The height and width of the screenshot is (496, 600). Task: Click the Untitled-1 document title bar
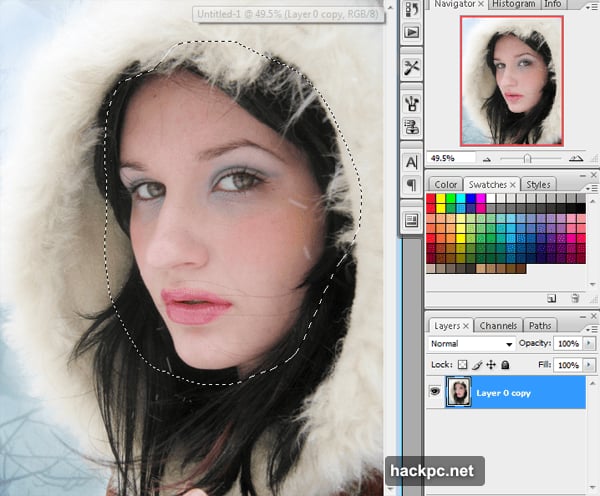click(x=287, y=15)
